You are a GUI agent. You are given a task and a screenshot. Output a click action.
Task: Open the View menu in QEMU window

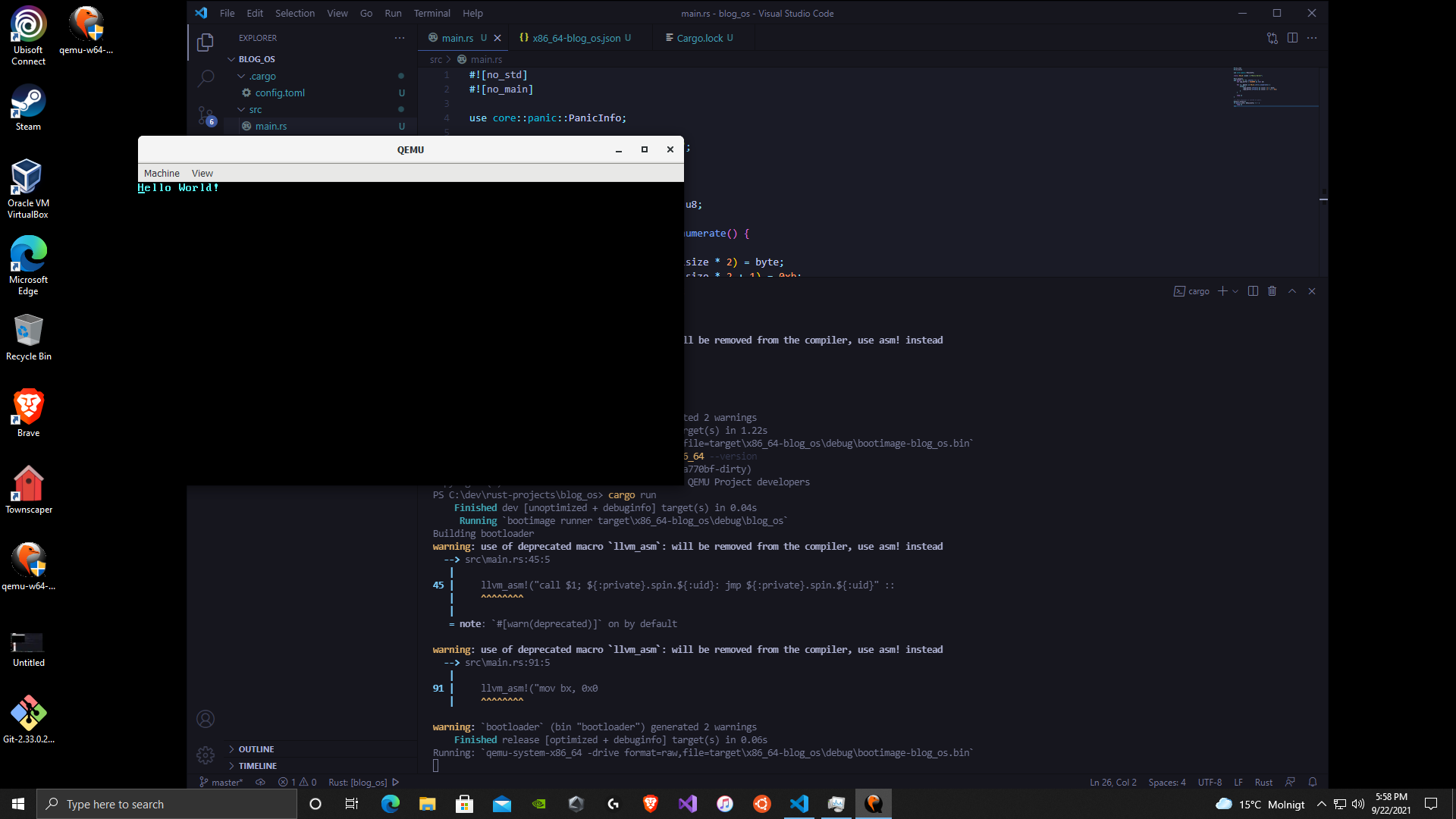point(202,173)
